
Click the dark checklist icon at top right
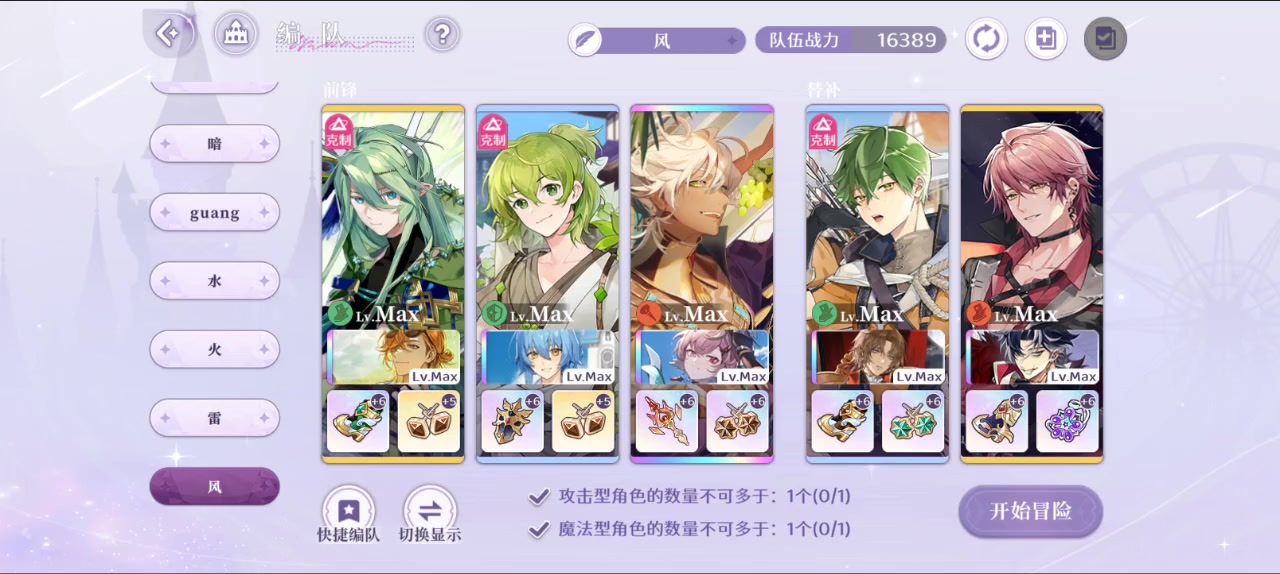point(1105,39)
